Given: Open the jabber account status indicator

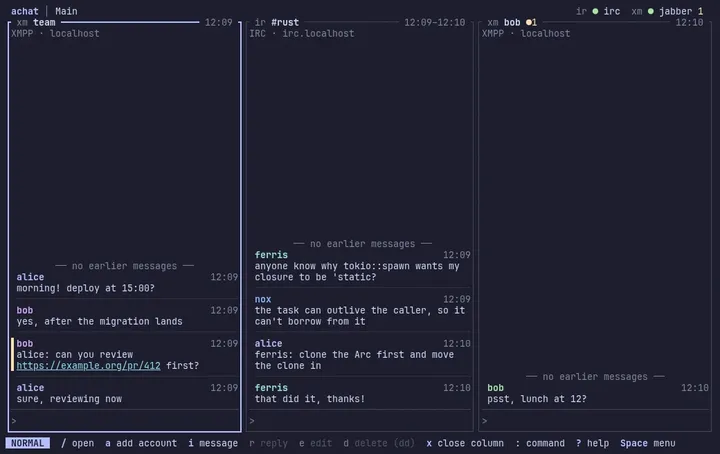Looking at the screenshot, I should [x=667, y=11].
